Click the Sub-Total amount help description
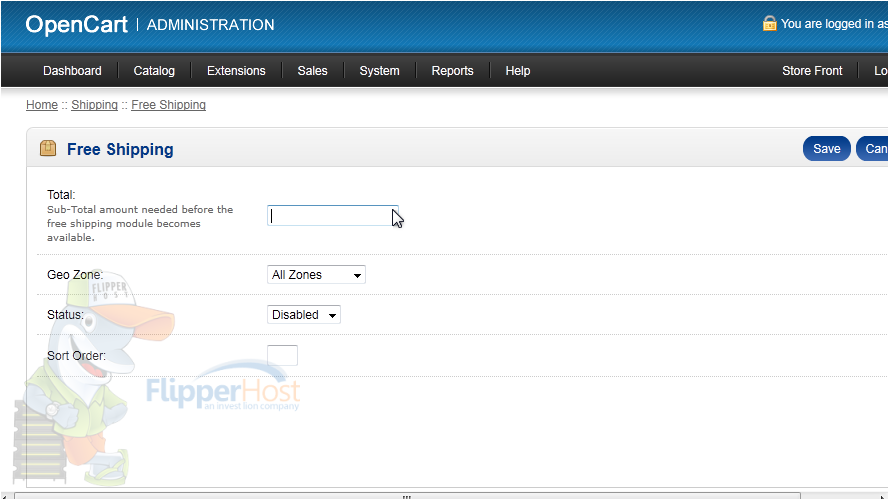Image resolution: width=889 pixels, height=500 pixels. coord(140,223)
